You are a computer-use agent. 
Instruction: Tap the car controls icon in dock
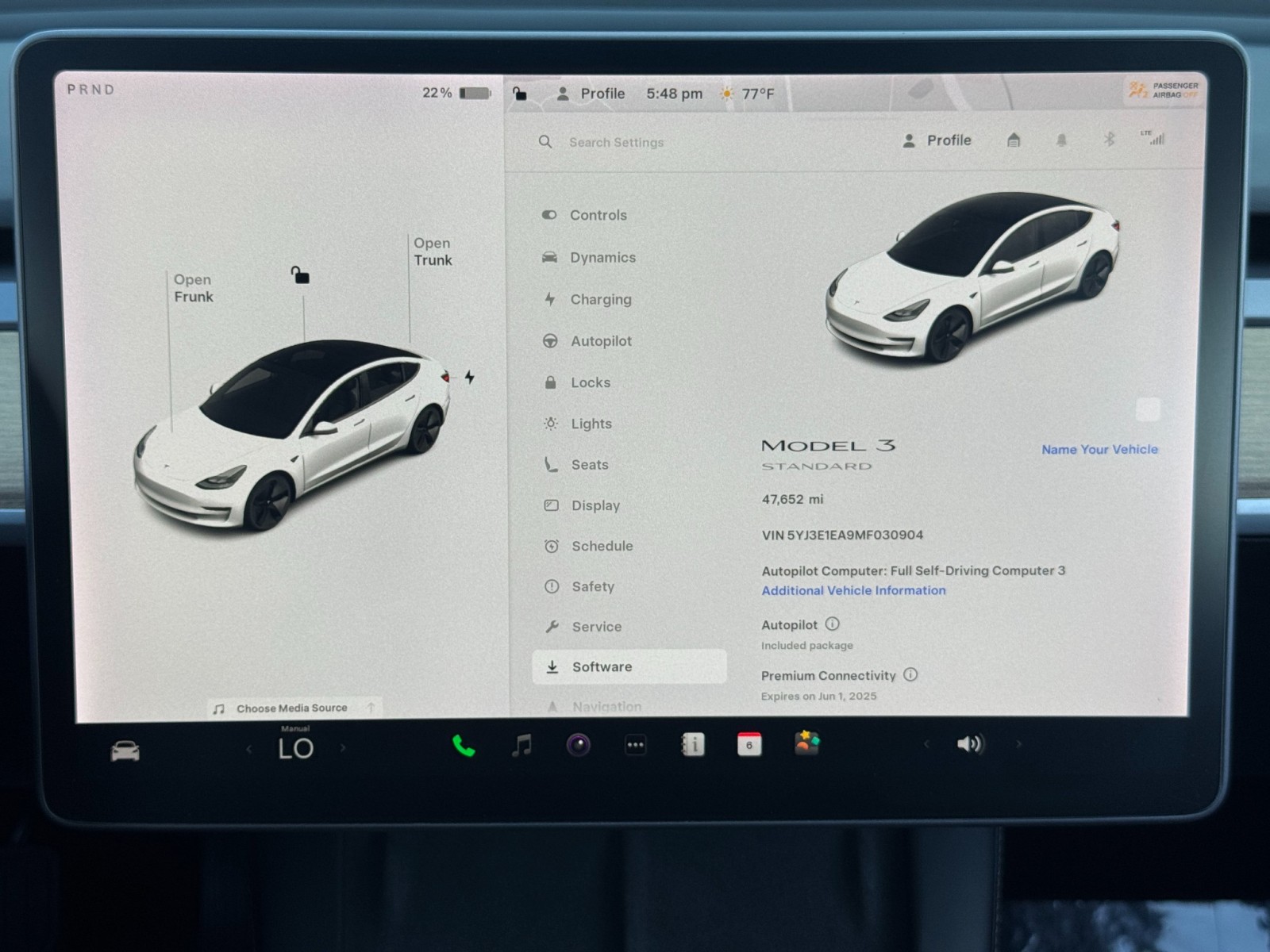125,750
